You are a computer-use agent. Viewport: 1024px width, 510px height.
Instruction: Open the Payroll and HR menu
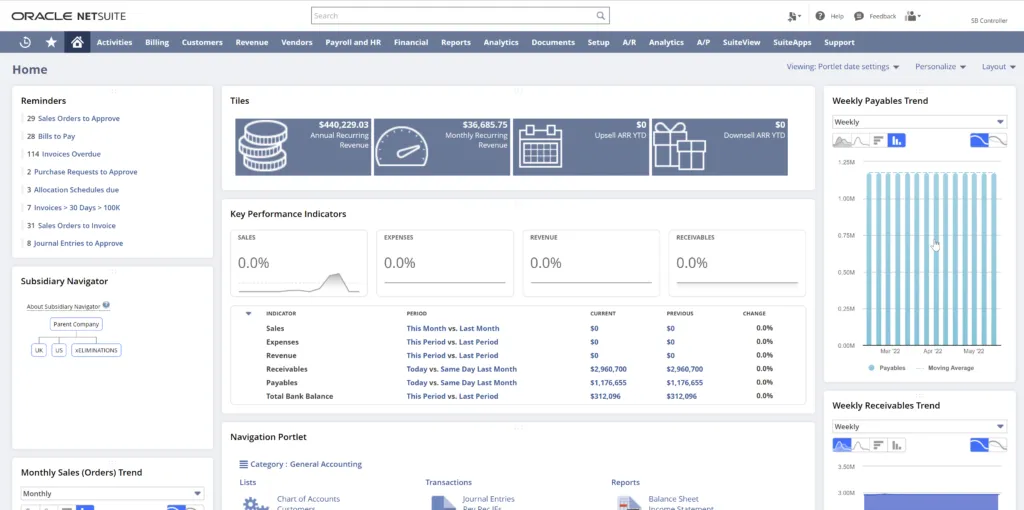click(x=353, y=42)
